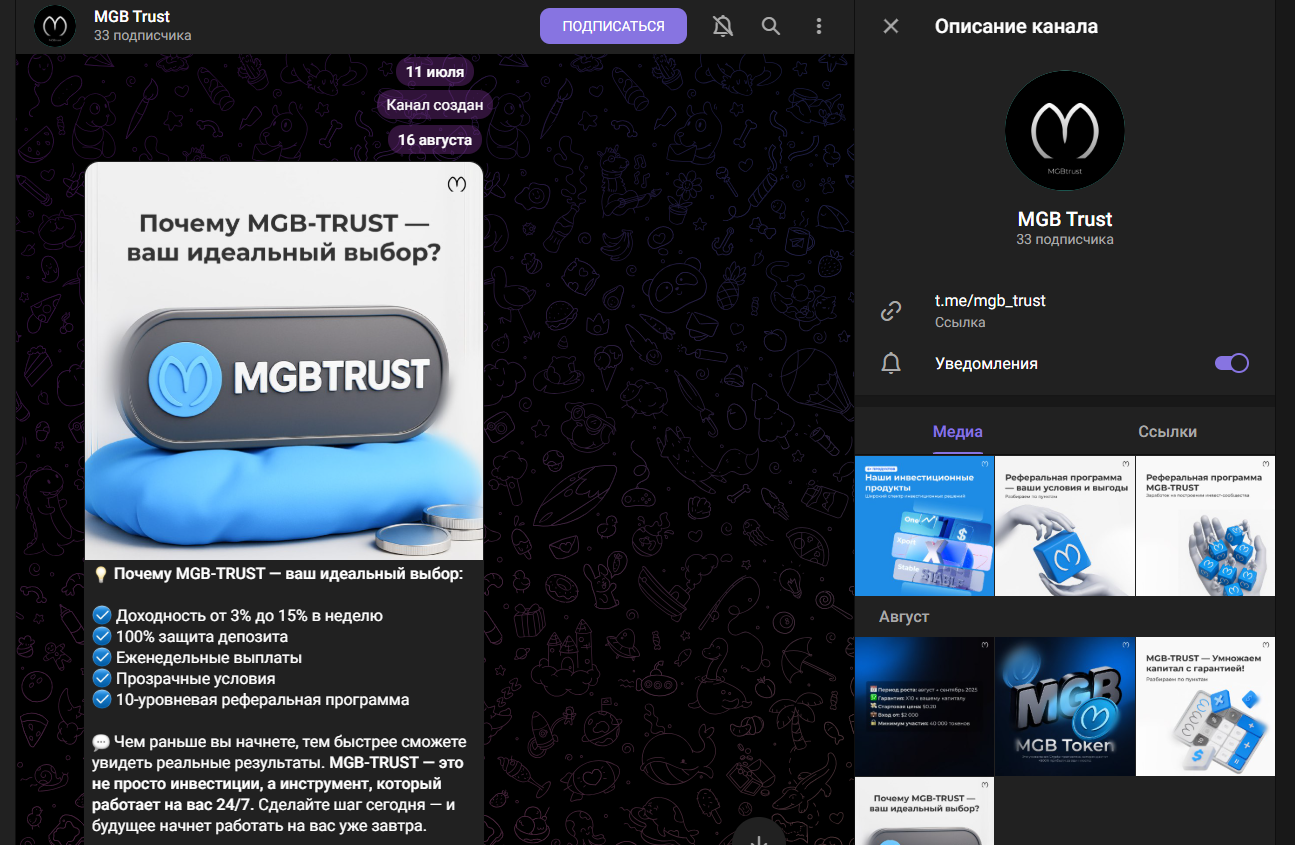This screenshot has height=845, width=1295.
Task: Click the muted bell icon in header
Action: click(x=722, y=26)
